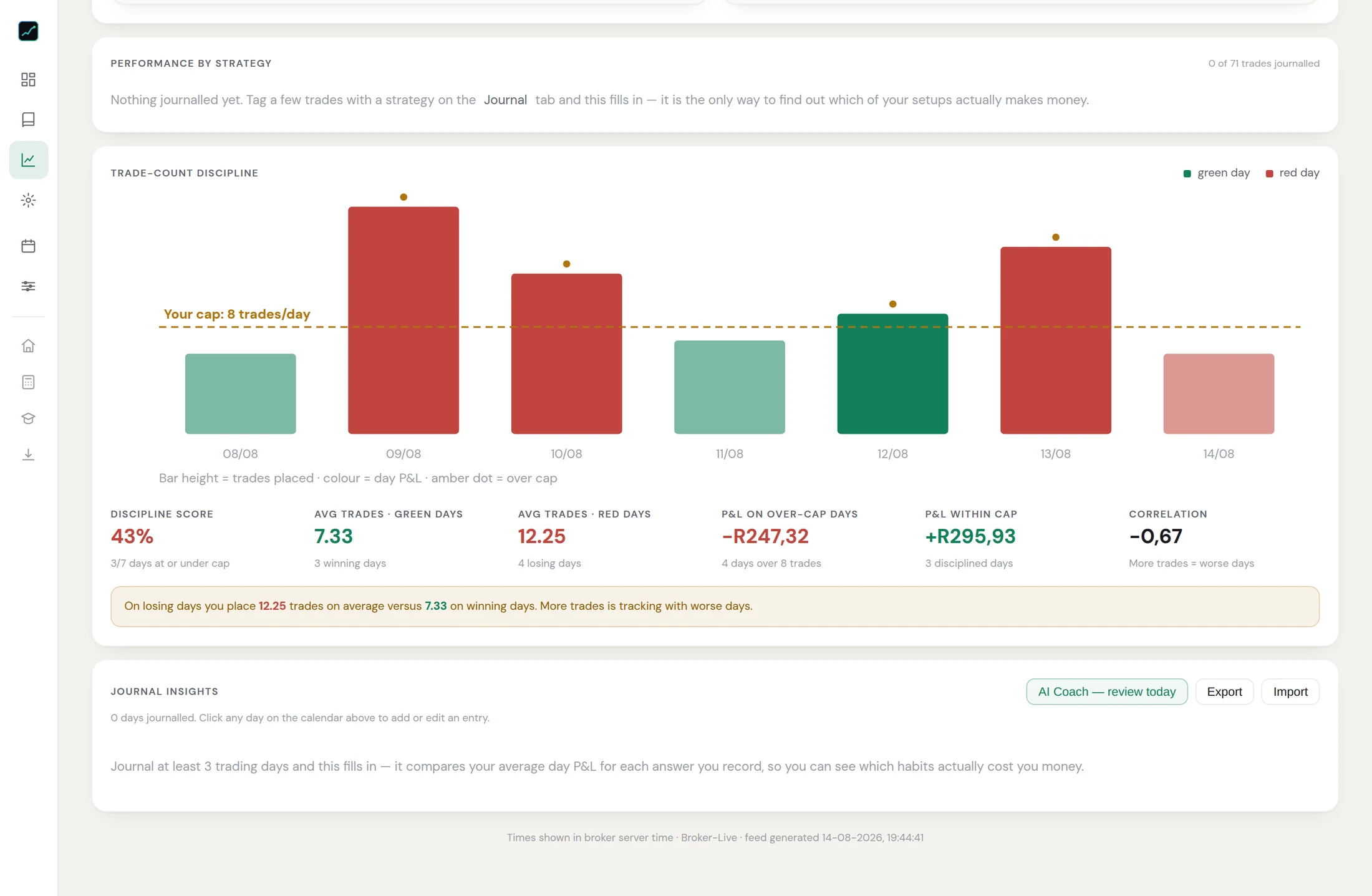Click the green day legend swatch

click(1187, 173)
